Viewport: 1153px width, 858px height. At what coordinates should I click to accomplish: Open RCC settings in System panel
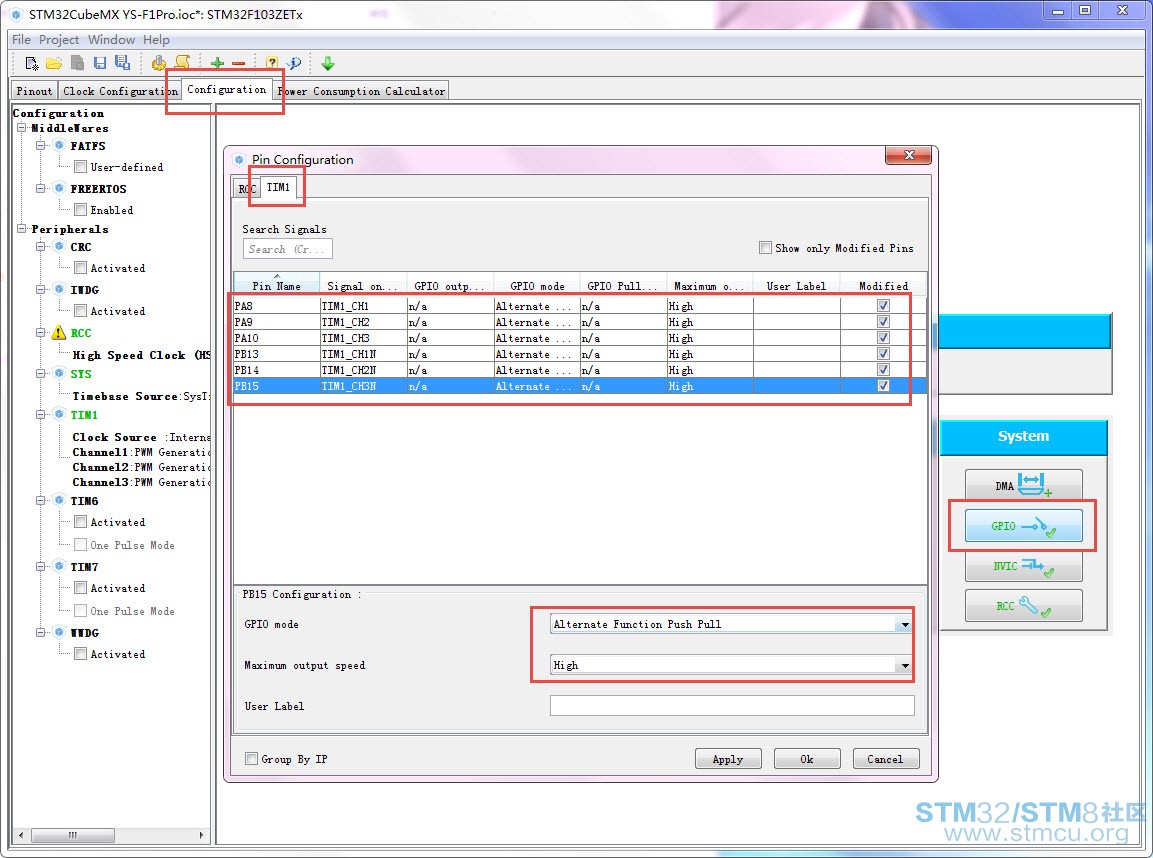point(1023,606)
